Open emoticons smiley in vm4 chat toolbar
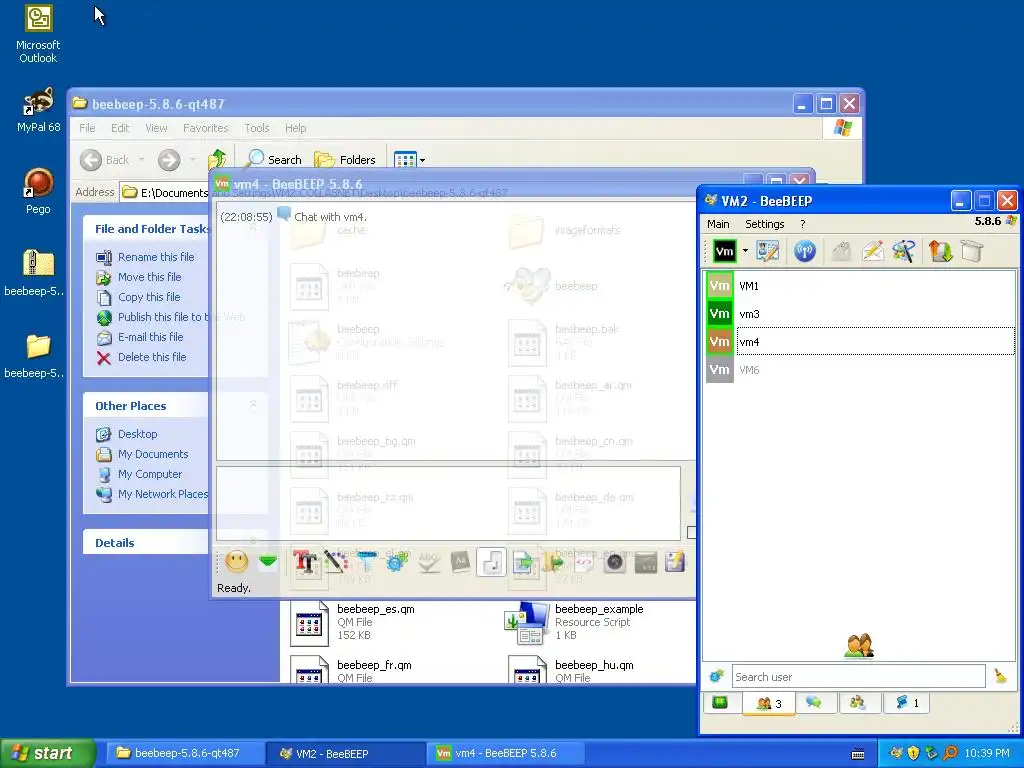 (x=236, y=562)
